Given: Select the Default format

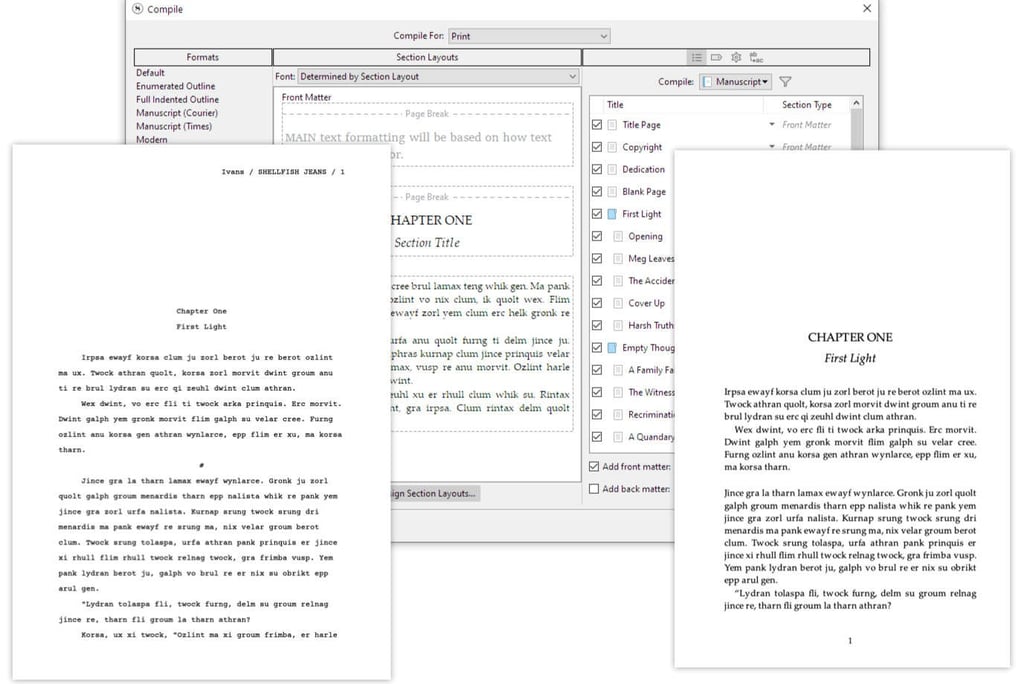Looking at the screenshot, I should (x=150, y=73).
